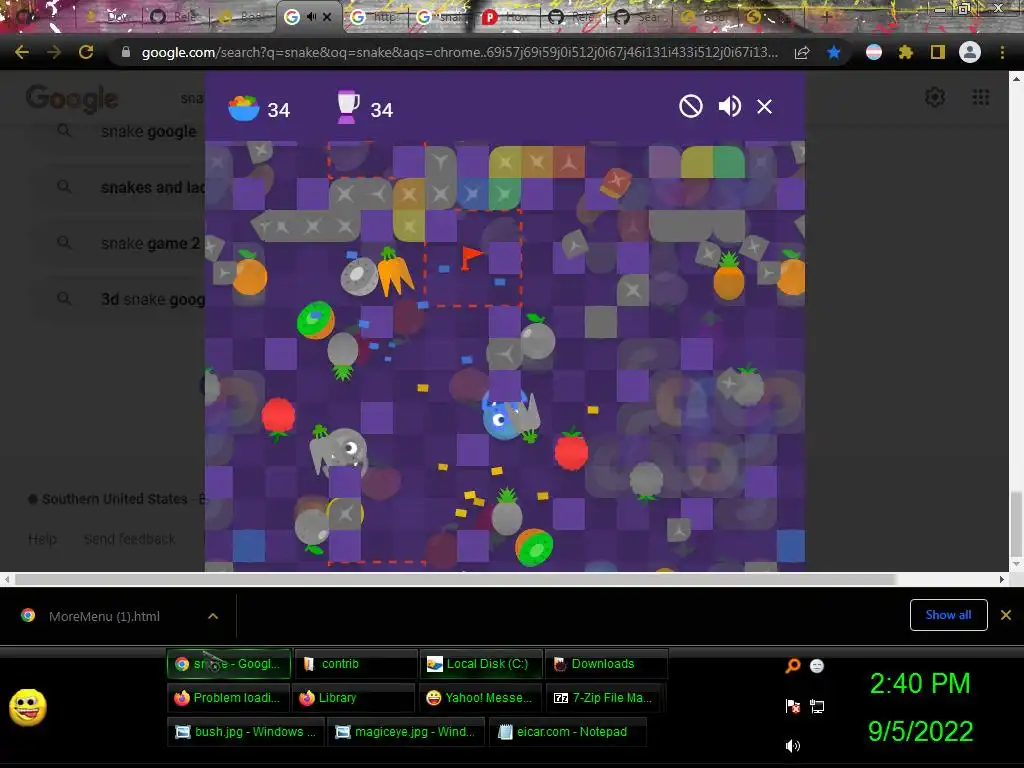Click the fruit bowl score icon
Viewport: 1024px width, 768px height.
(x=244, y=108)
